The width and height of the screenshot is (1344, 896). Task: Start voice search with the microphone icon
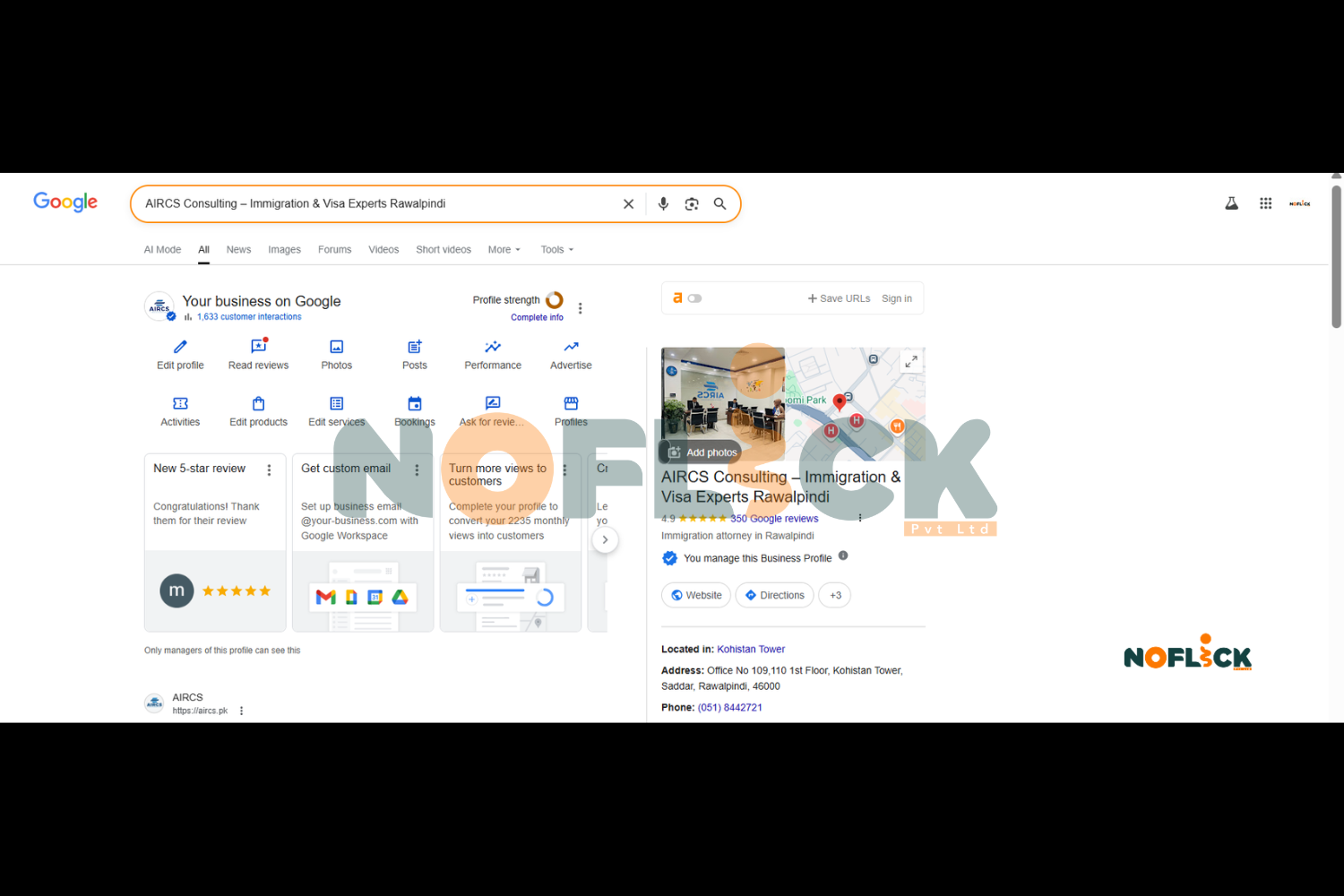coord(663,204)
